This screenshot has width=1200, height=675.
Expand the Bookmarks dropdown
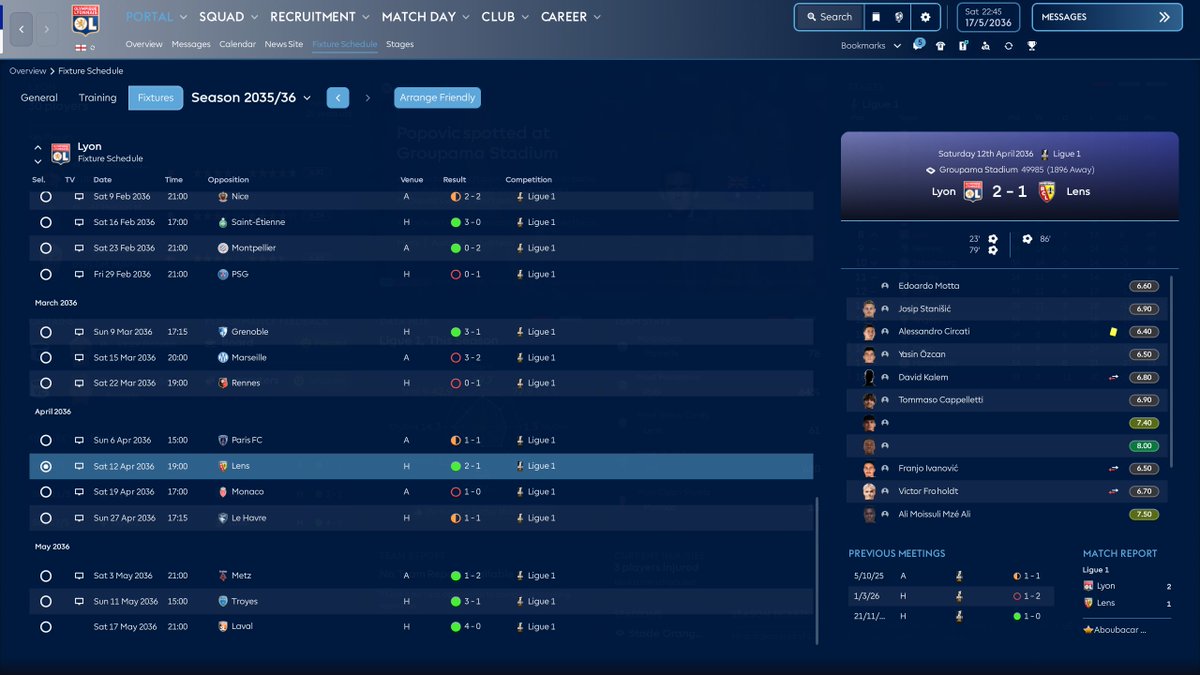pos(869,46)
